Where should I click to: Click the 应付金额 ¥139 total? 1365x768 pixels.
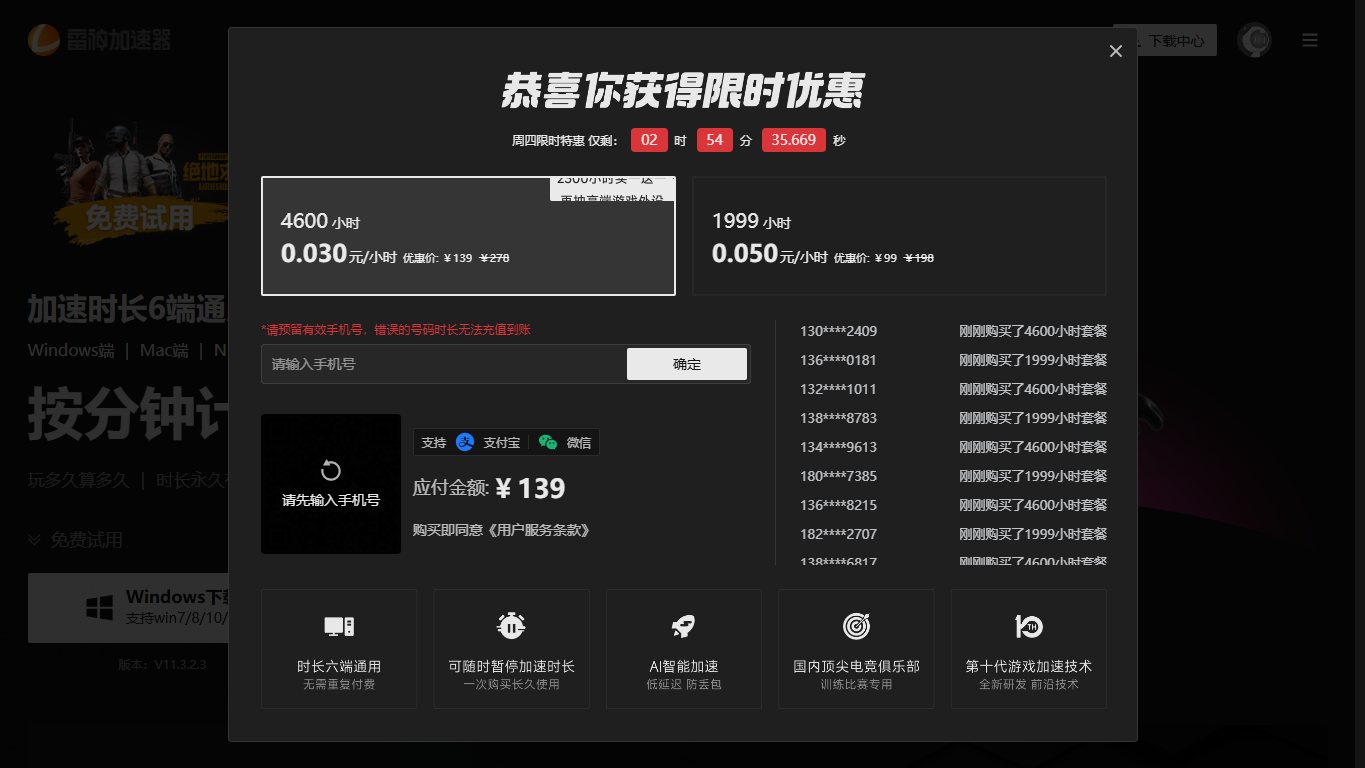point(489,488)
